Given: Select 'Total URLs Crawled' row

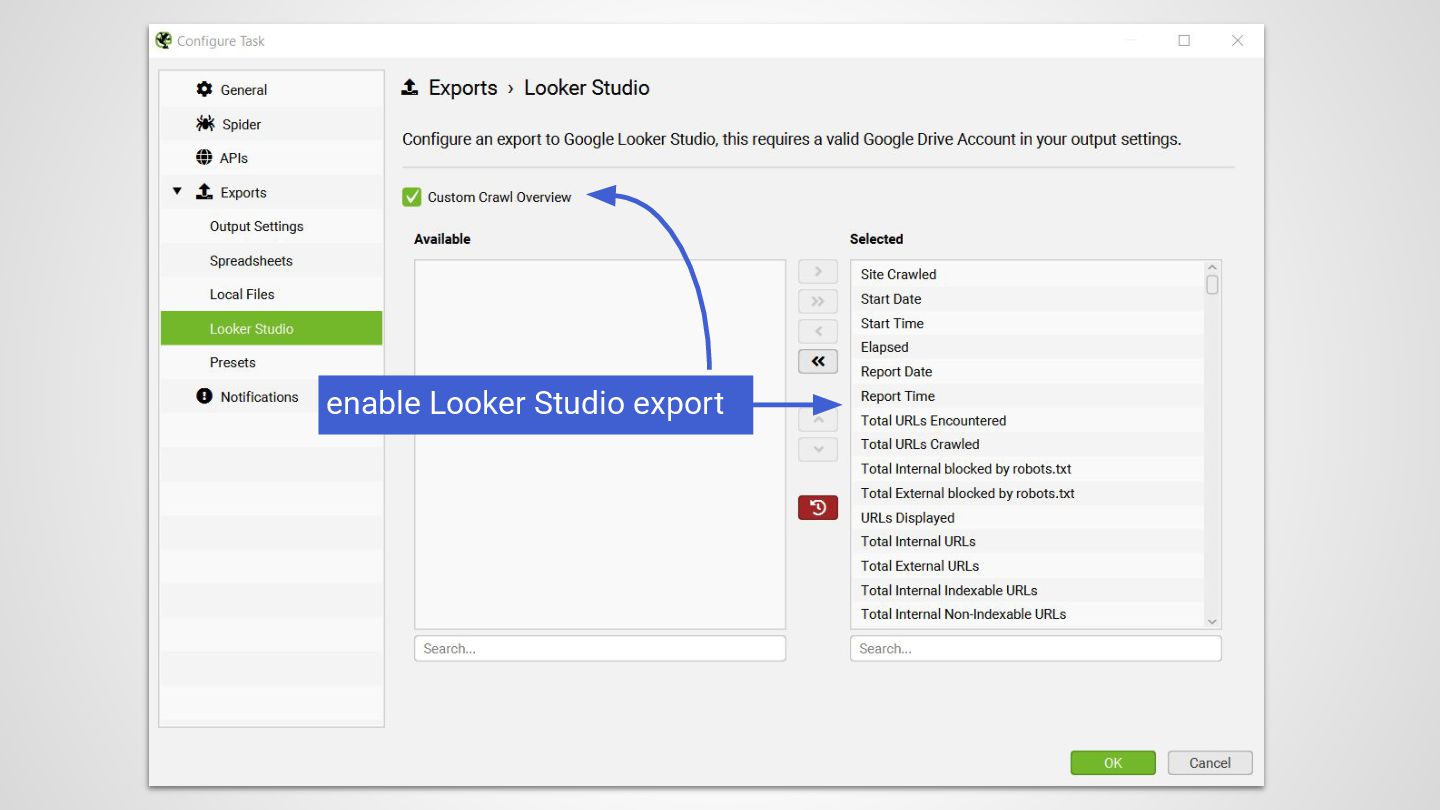Looking at the screenshot, I should pyautogui.click(x=1028, y=444).
